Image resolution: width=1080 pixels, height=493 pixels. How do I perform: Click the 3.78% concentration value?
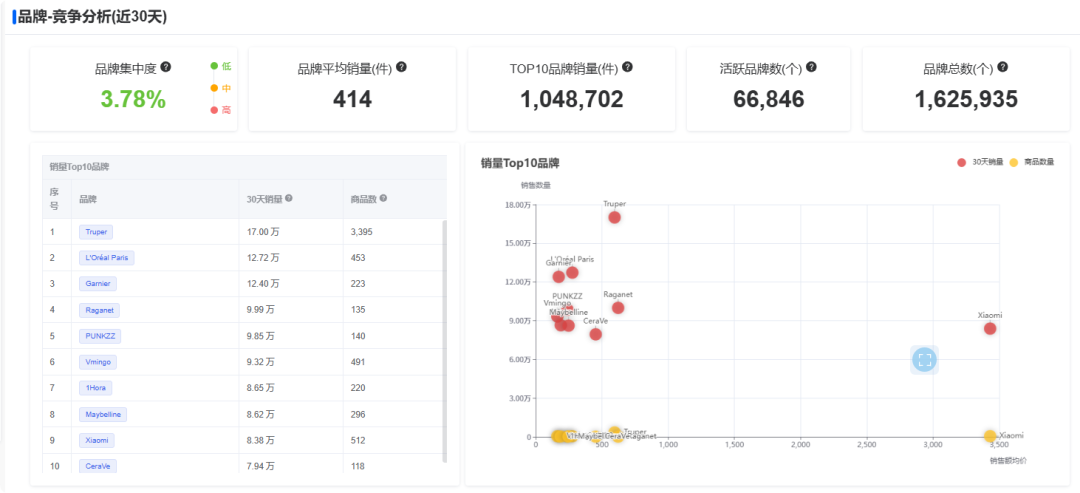tap(133, 100)
